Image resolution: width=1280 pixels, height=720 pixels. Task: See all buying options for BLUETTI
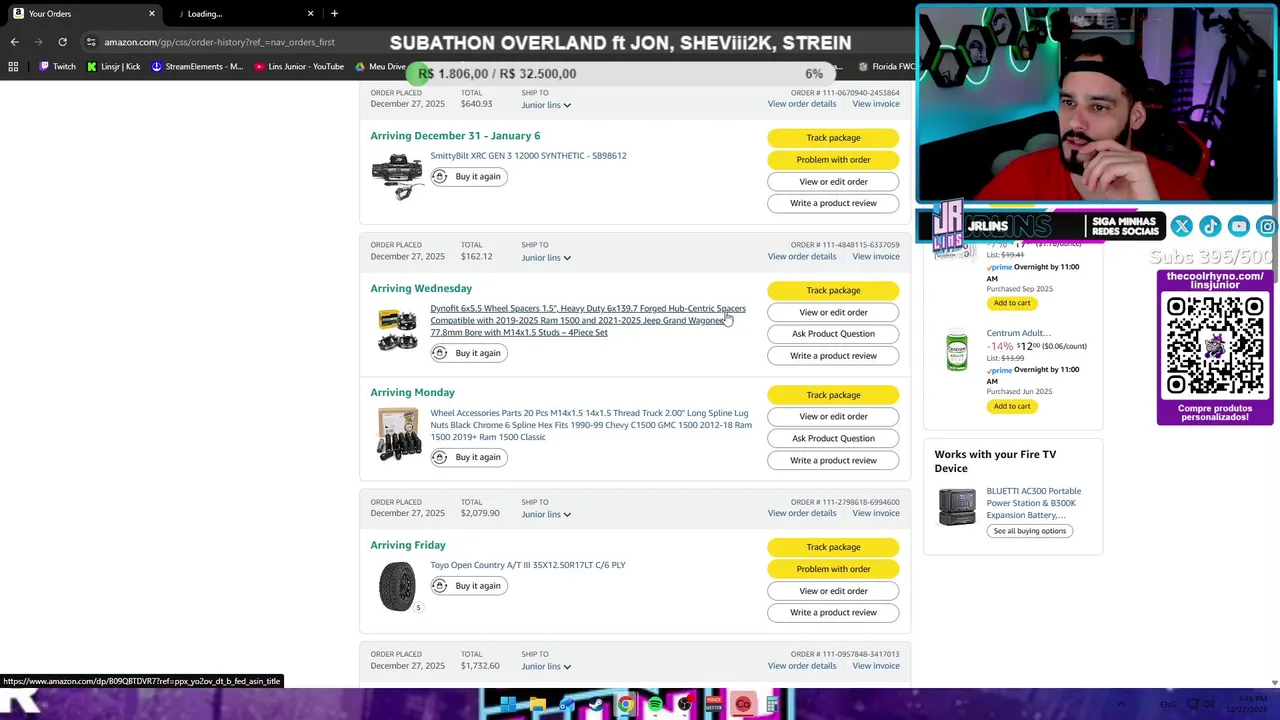point(1030,531)
